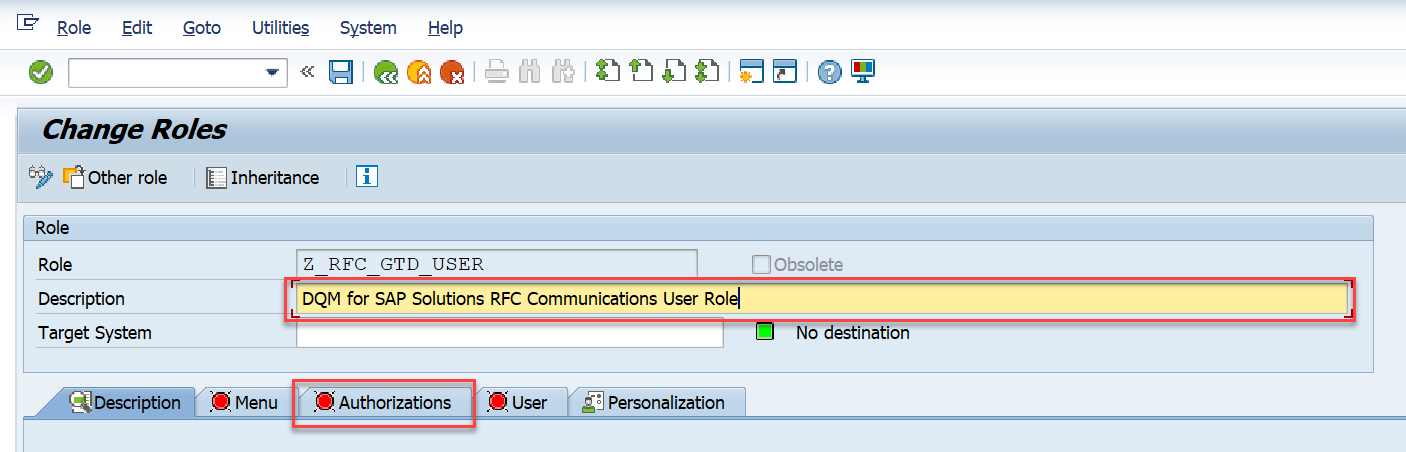Click the blue Information icon
The image size is (1406, 452).
(x=367, y=177)
